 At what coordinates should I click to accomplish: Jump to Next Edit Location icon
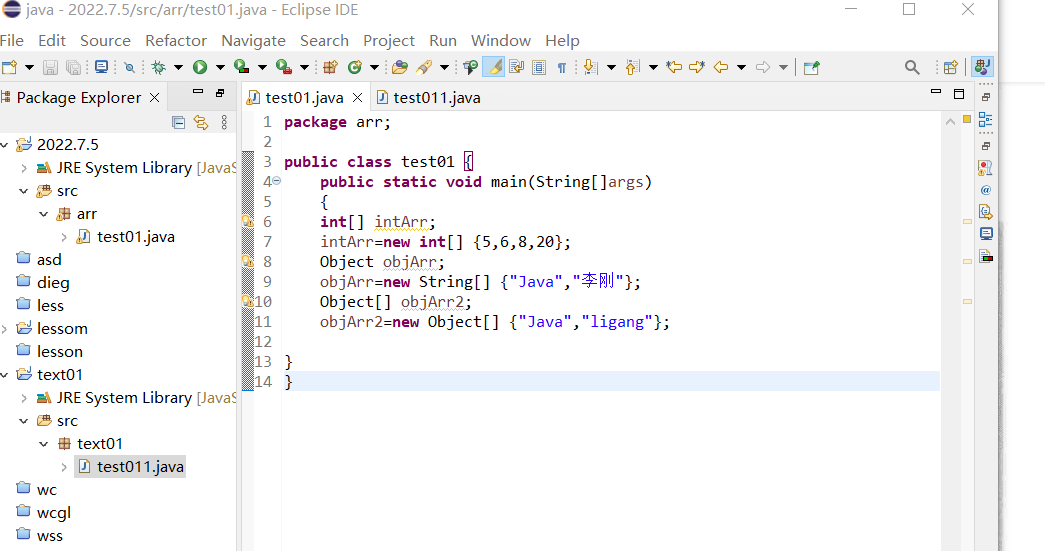[x=696, y=67]
